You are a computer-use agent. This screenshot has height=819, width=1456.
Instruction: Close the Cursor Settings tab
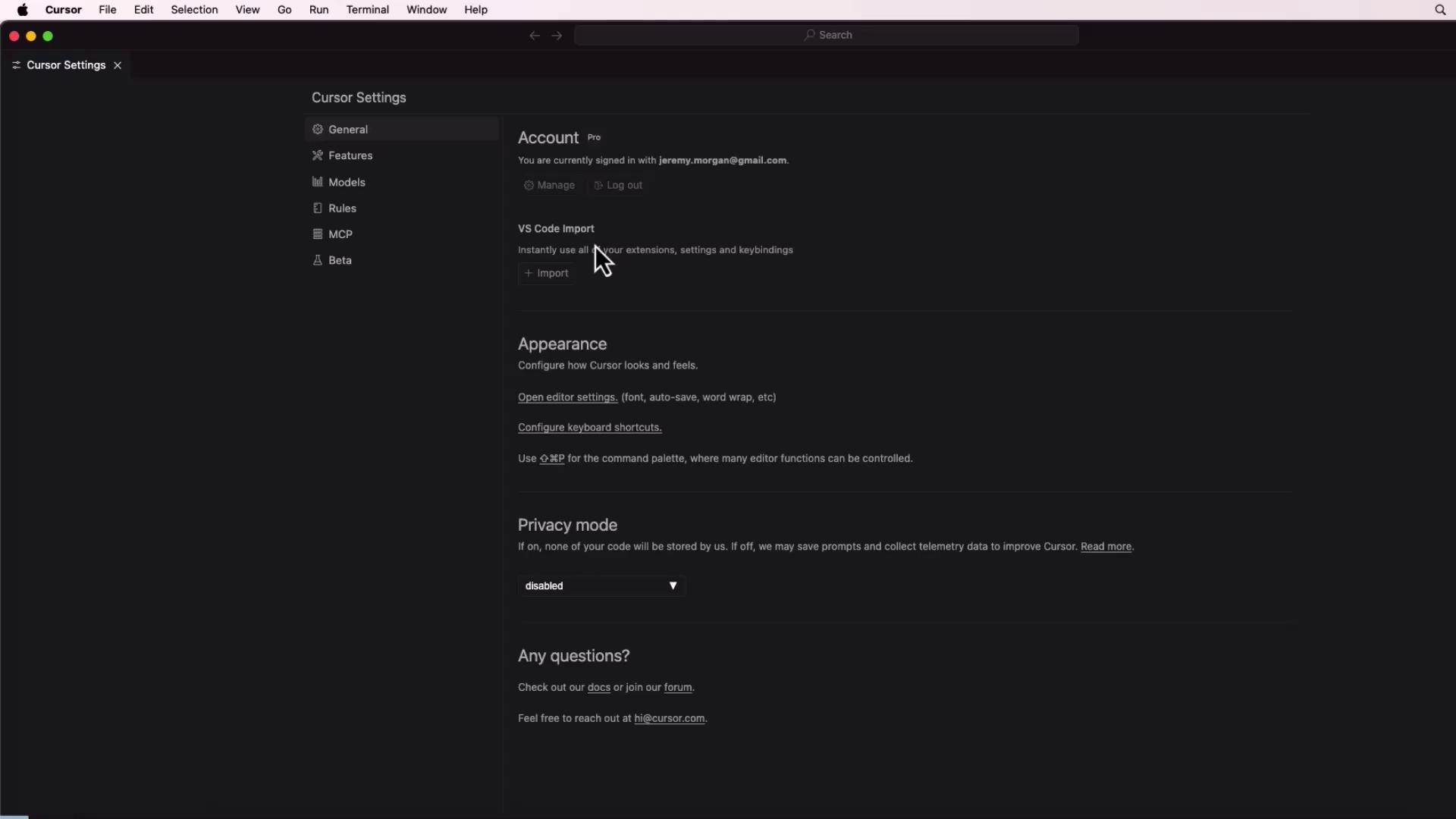[x=118, y=65]
